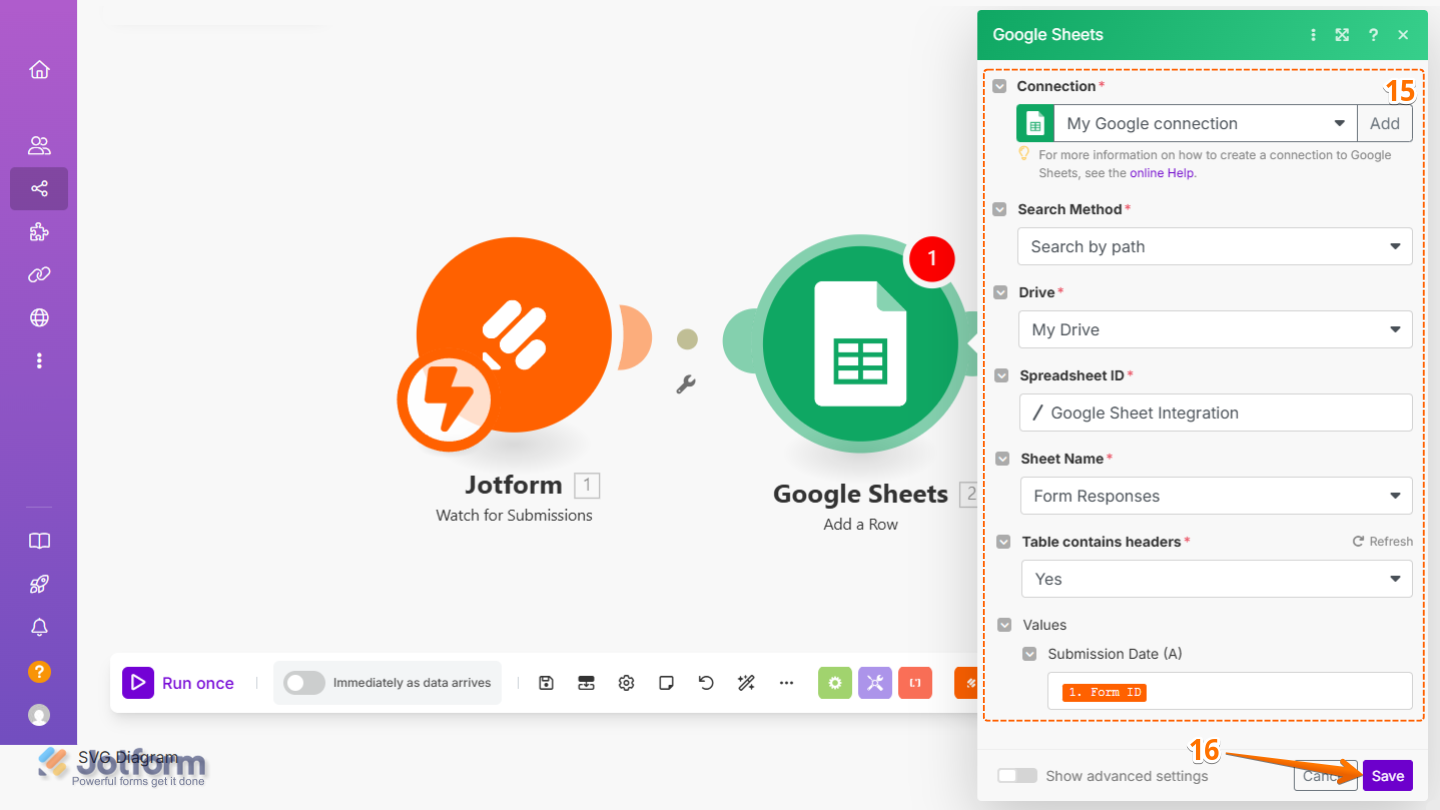
Task: Click the save icon in the bottom toolbar
Action: pos(546,682)
